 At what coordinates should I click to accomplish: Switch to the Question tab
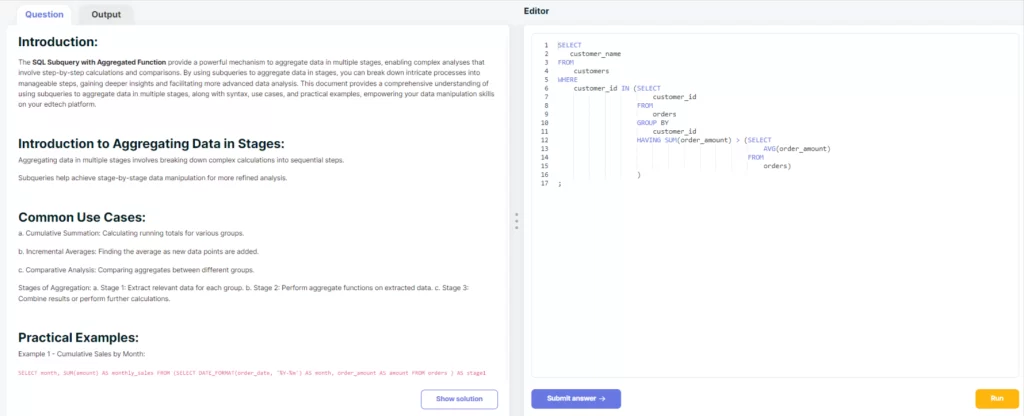[x=44, y=14]
